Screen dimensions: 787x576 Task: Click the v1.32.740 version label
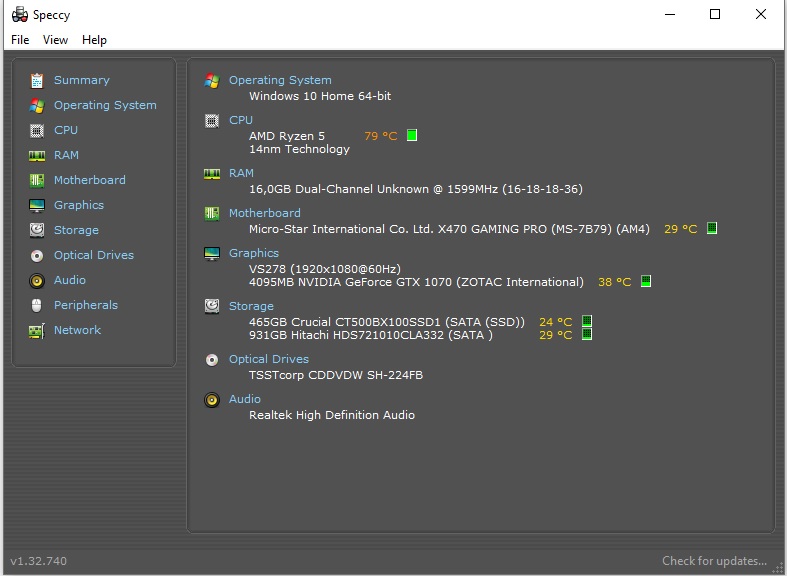click(39, 561)
